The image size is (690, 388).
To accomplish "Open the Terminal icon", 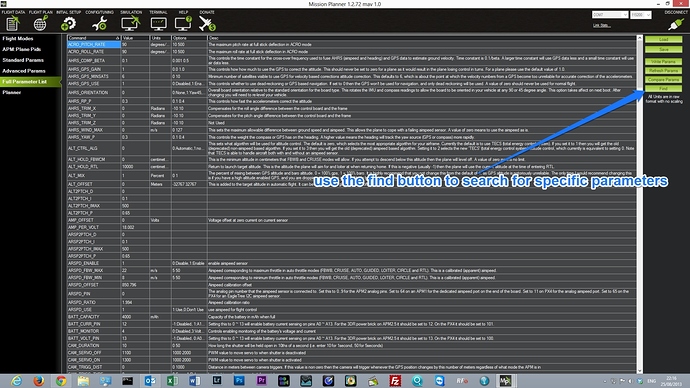I will 158,23.
